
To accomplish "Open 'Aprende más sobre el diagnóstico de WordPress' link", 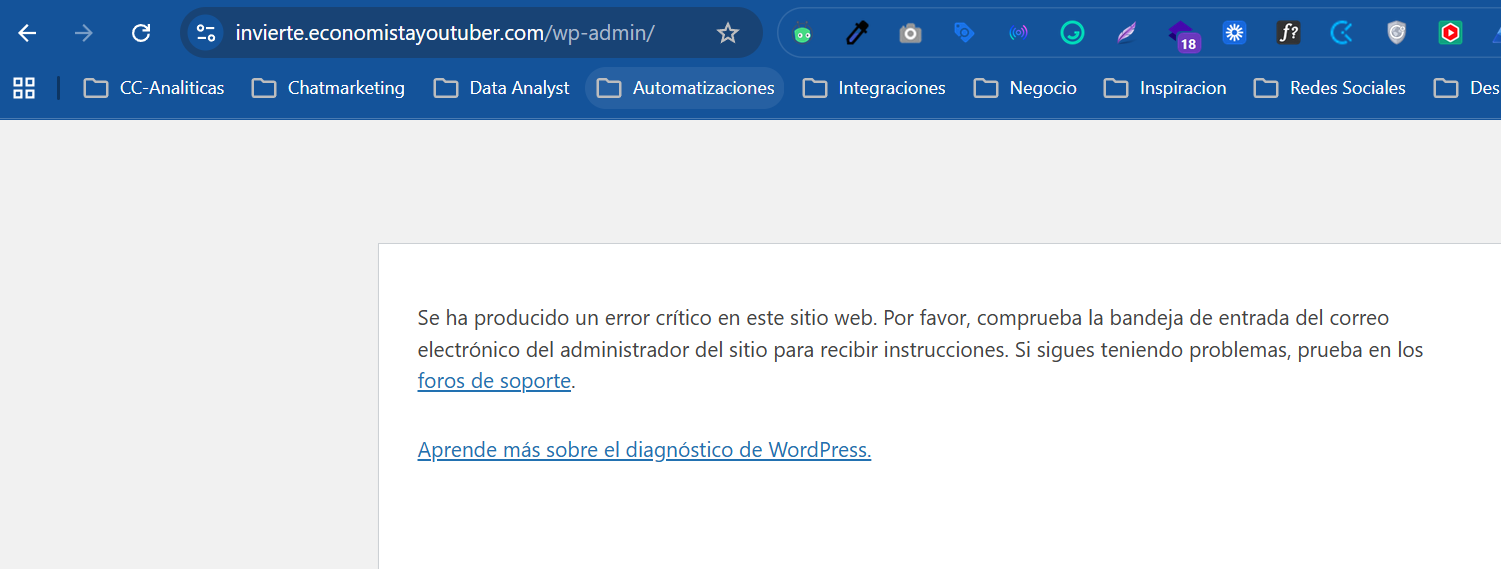I will 644,450.
